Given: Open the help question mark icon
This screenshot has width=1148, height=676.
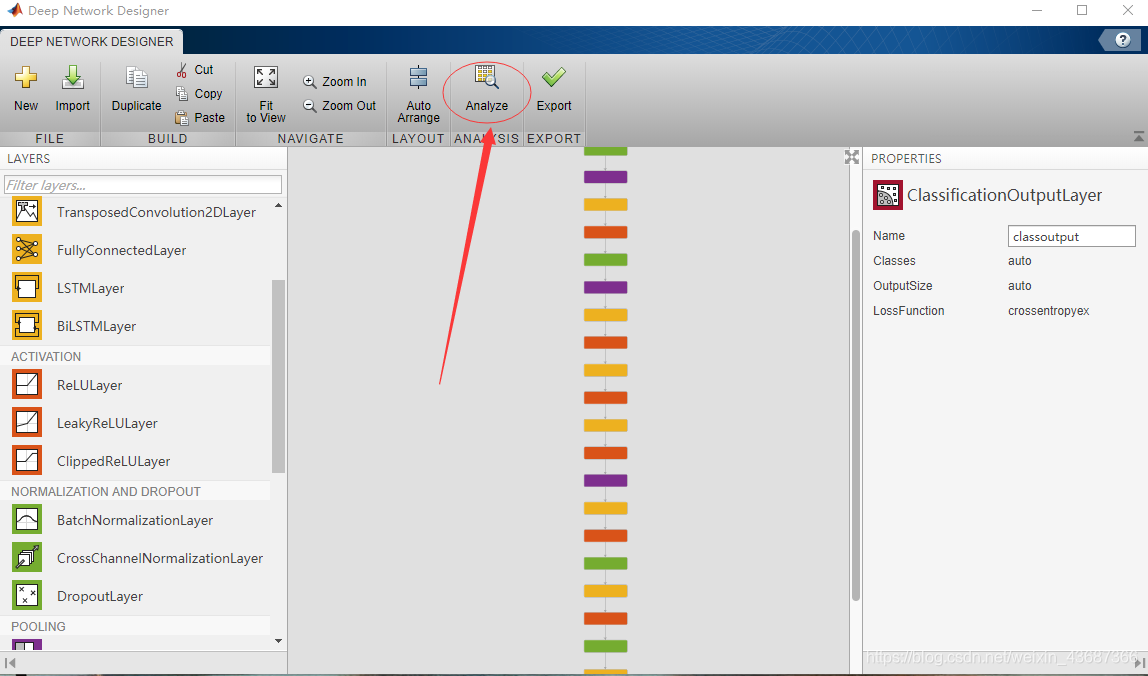Looking at the screenshot, I should click(1122, 40).
